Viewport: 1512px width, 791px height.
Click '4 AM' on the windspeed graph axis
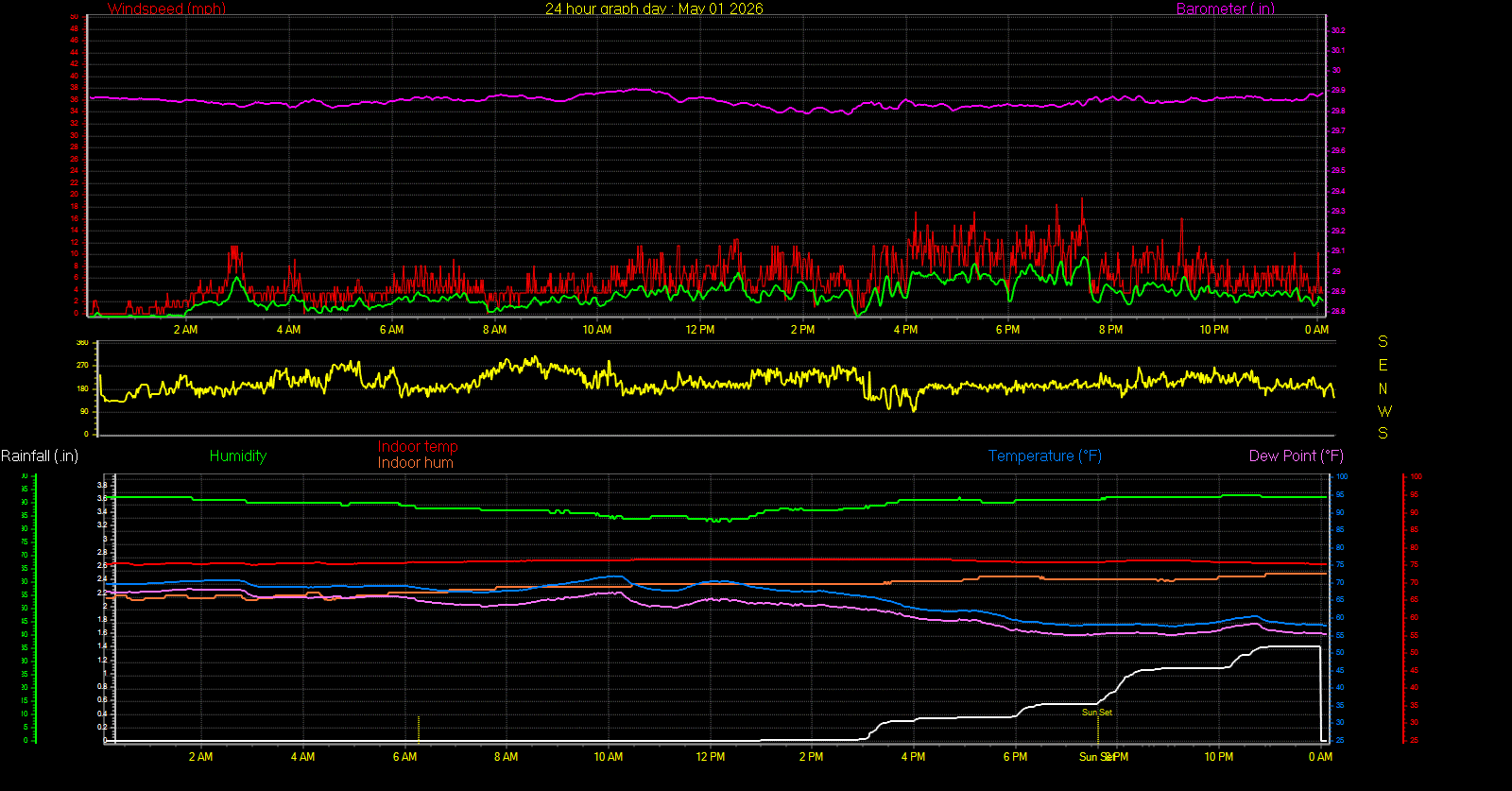click(x=289, y=330)
